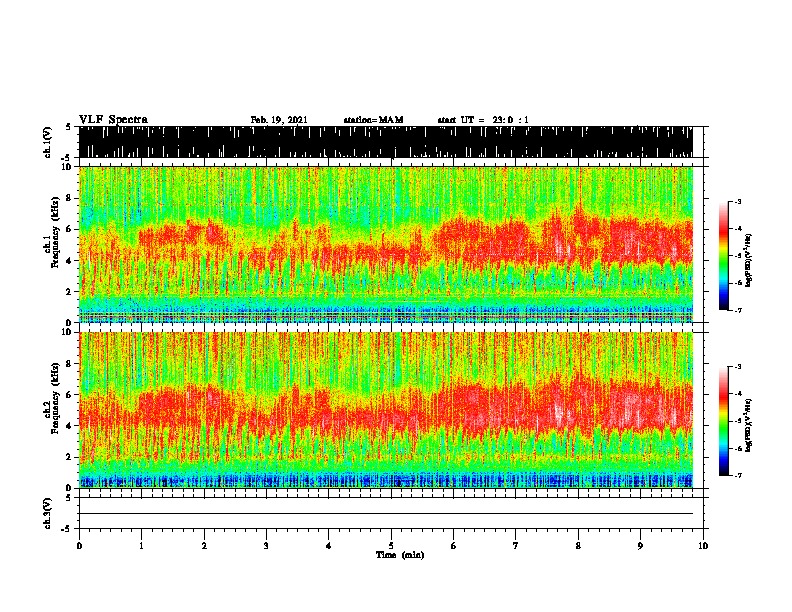
Task: Click the flat trace line in ch.3 panel
Action: (386, 514)
